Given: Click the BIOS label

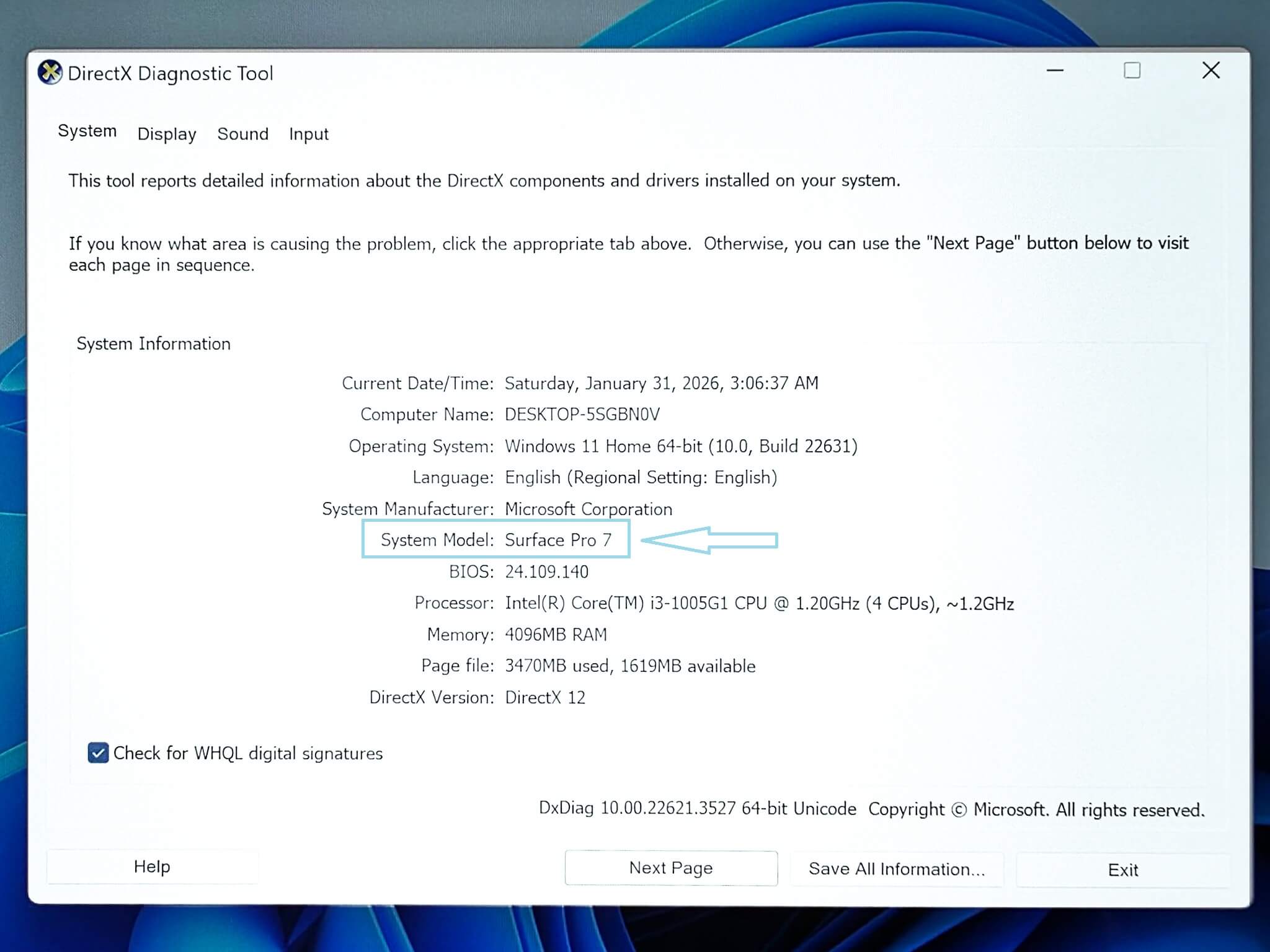Looking at the screenshot, I should pos(471,571).
